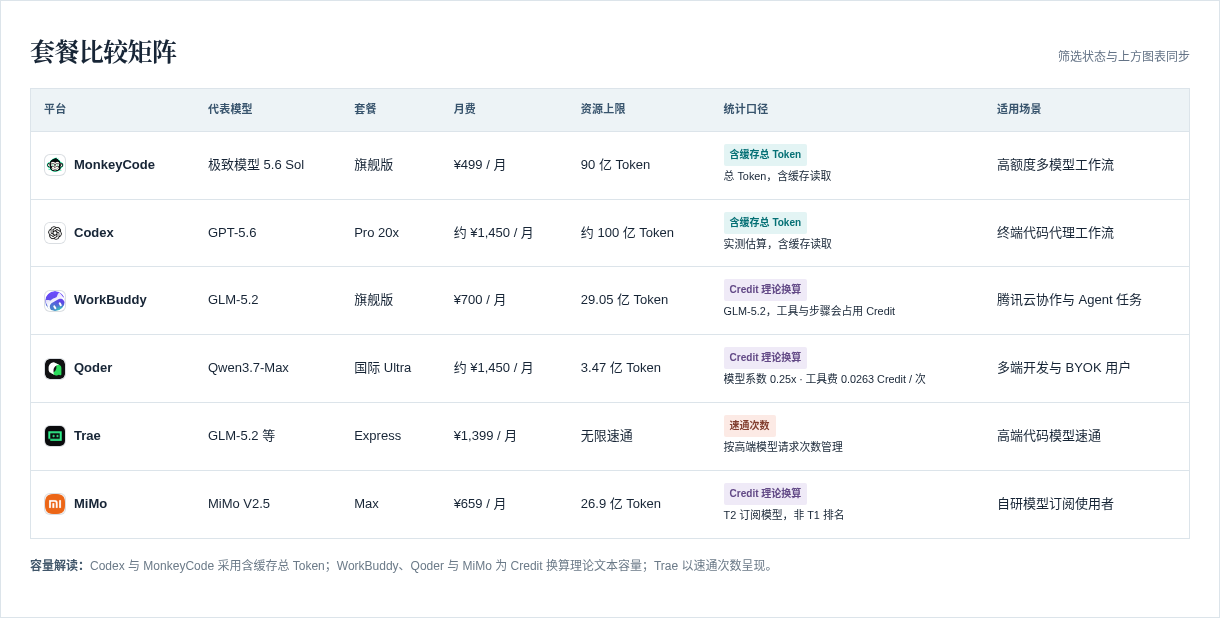Select the GLM-5.2 等 cell
The width and height of the screenshot is (1220, 618).
click(241, 436)
